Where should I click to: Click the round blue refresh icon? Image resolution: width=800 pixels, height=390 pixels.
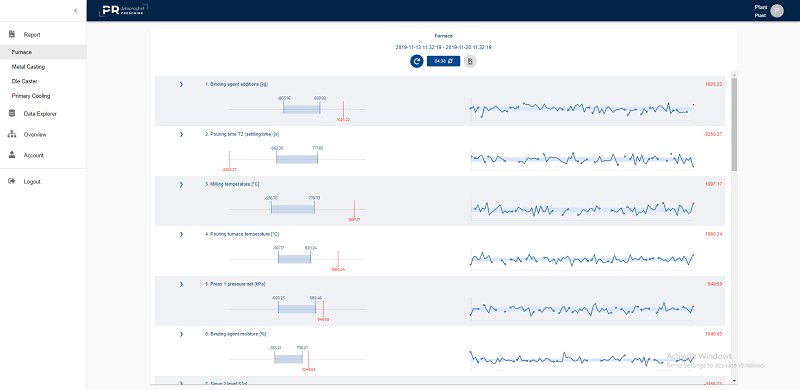click(416, 61)
